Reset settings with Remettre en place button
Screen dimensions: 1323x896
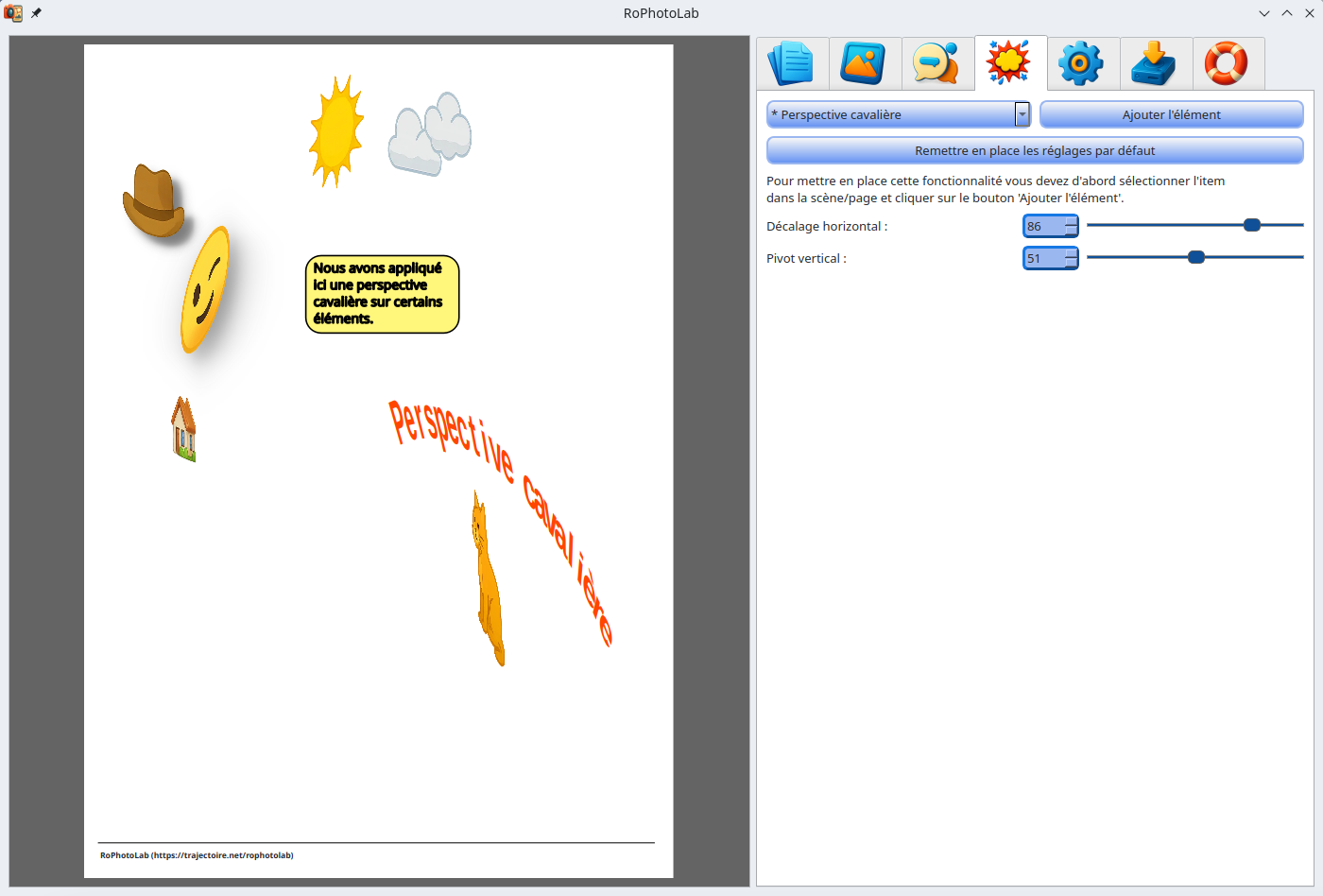(x=1035, y=150)
